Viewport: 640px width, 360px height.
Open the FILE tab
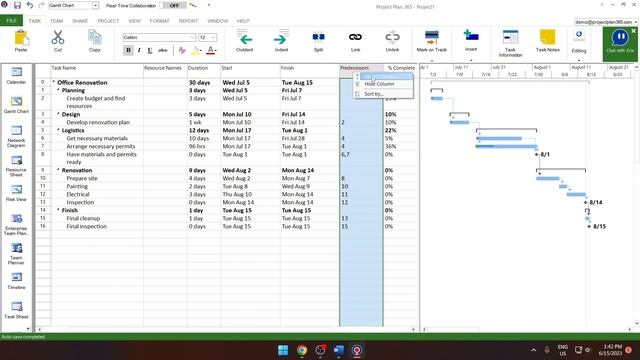(x=11, y=20)
